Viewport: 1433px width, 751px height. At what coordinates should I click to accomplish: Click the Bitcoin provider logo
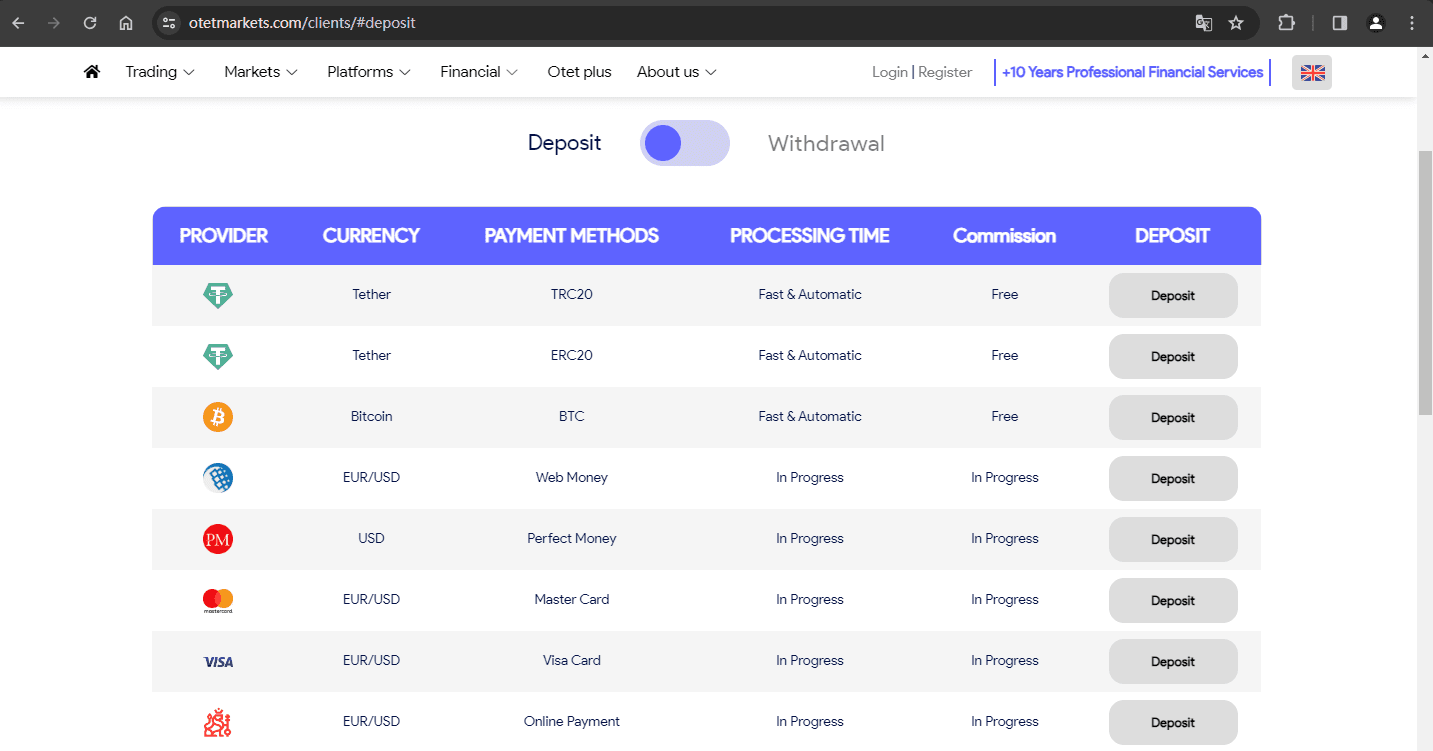218,417
